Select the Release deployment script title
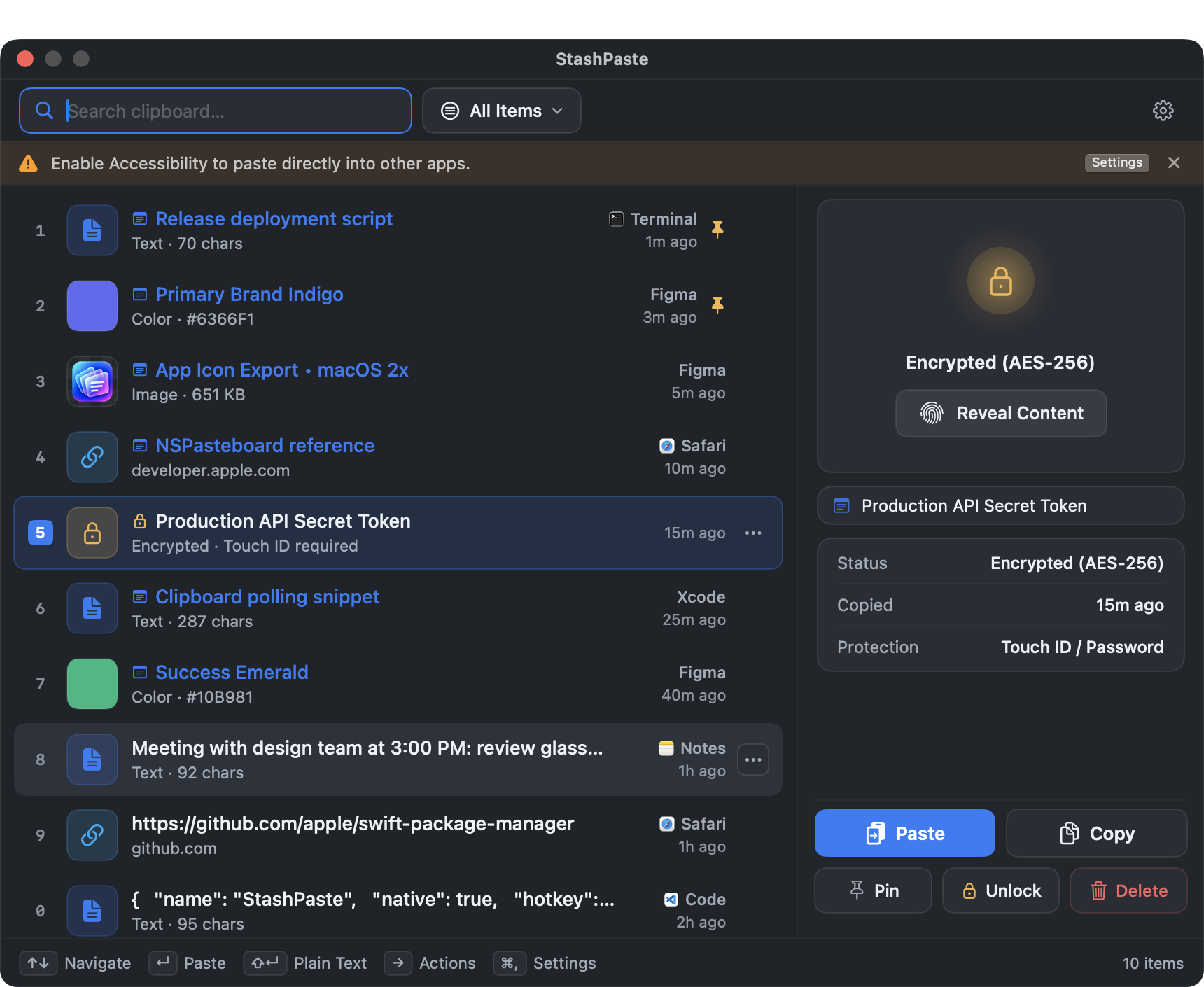Screen dimensions: 1204x987 tap(274, 219)
